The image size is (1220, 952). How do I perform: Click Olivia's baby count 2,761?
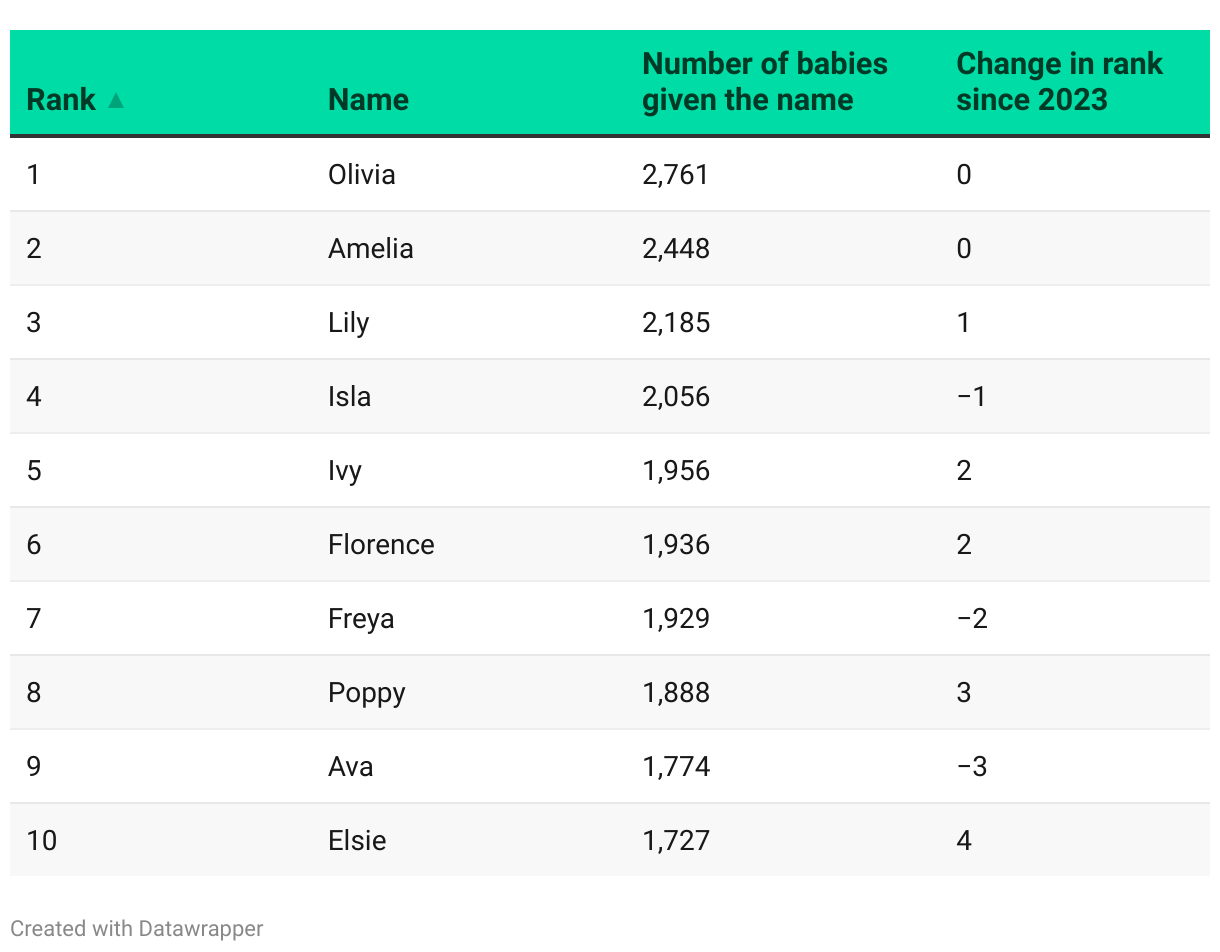675,175
